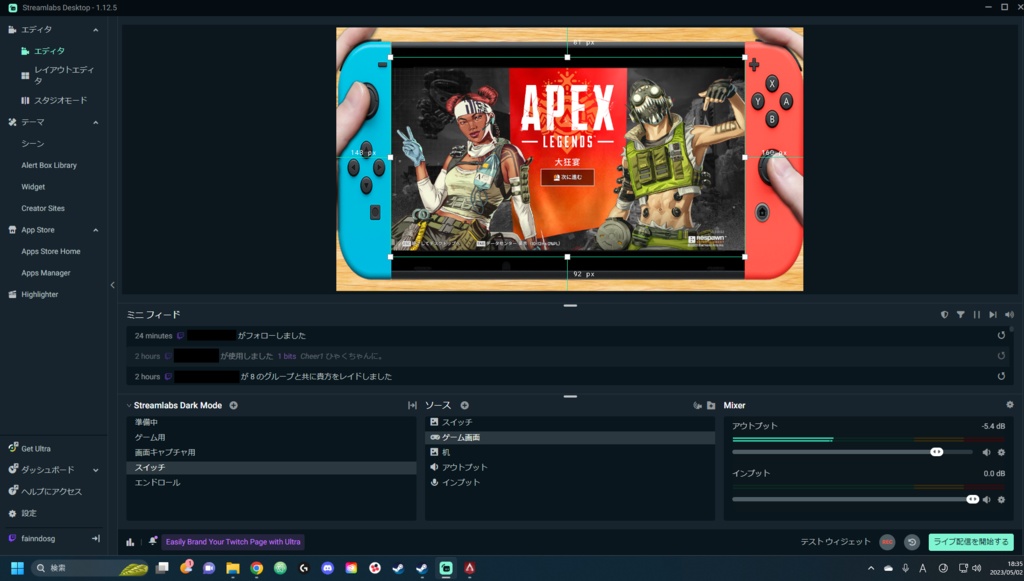
Task: Go to Creator Sites
Action: point(43,208)
